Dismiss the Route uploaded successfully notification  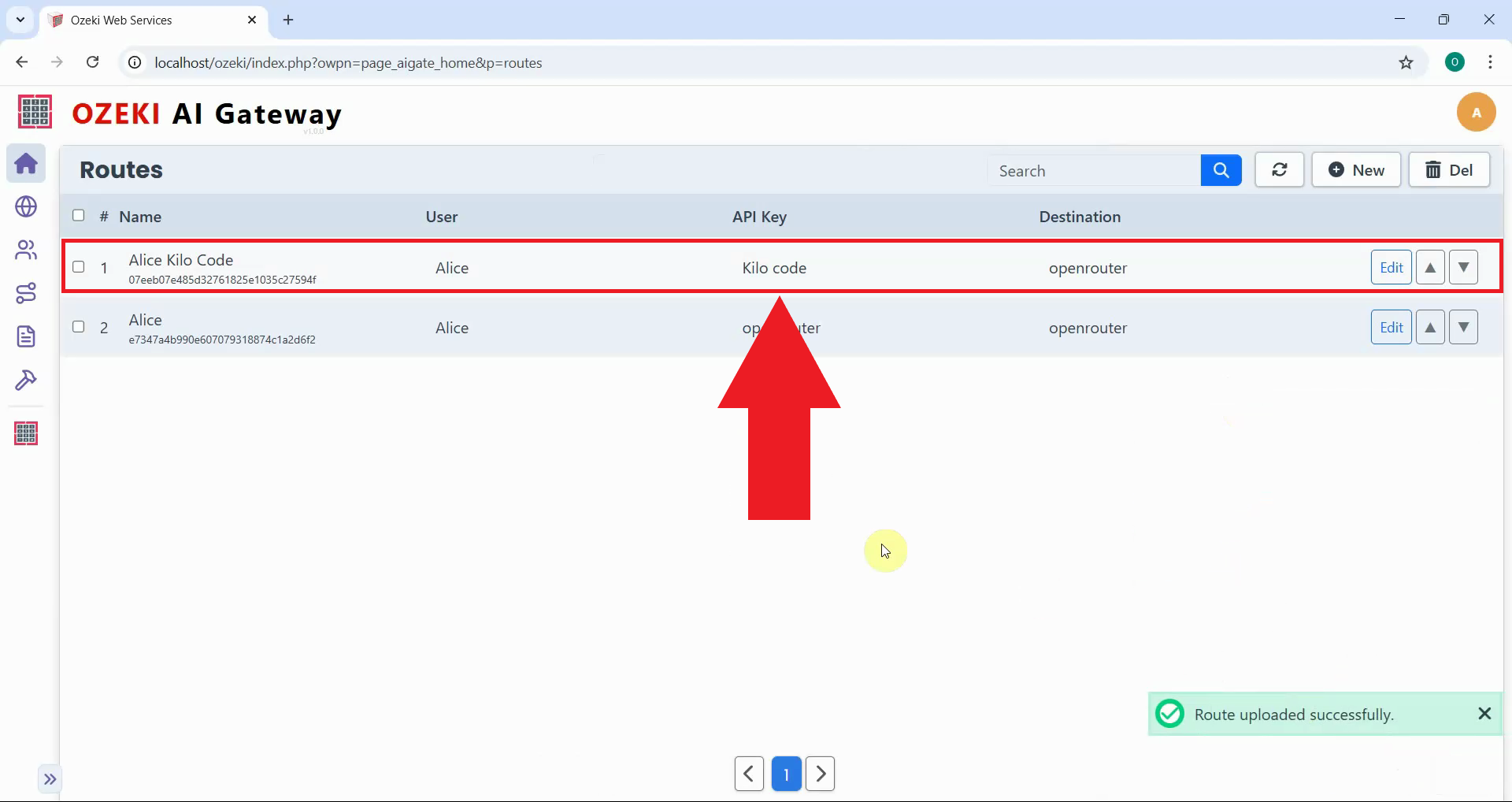pos(1485,714)
